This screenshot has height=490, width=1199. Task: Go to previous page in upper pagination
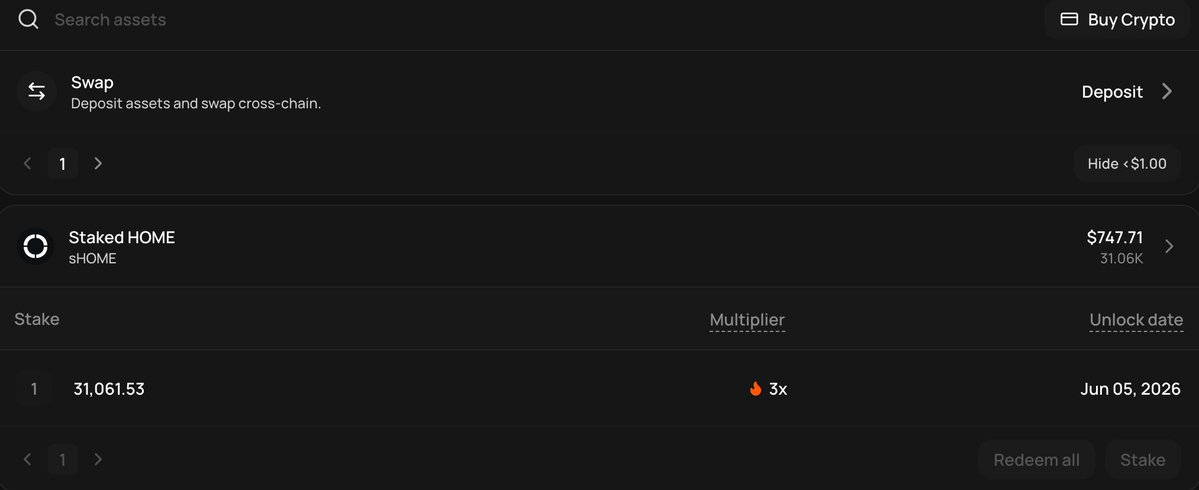pyautogui.click(x=28, y=164)
